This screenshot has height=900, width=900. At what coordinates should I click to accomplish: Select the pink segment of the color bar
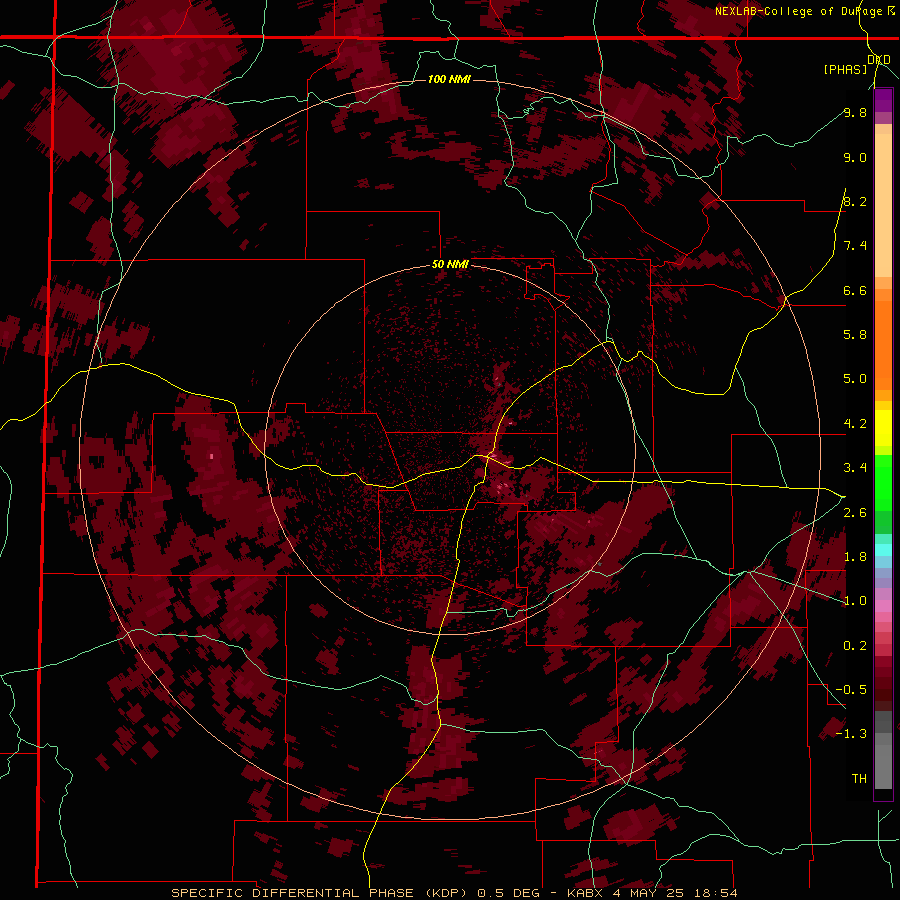pos(883,606)
